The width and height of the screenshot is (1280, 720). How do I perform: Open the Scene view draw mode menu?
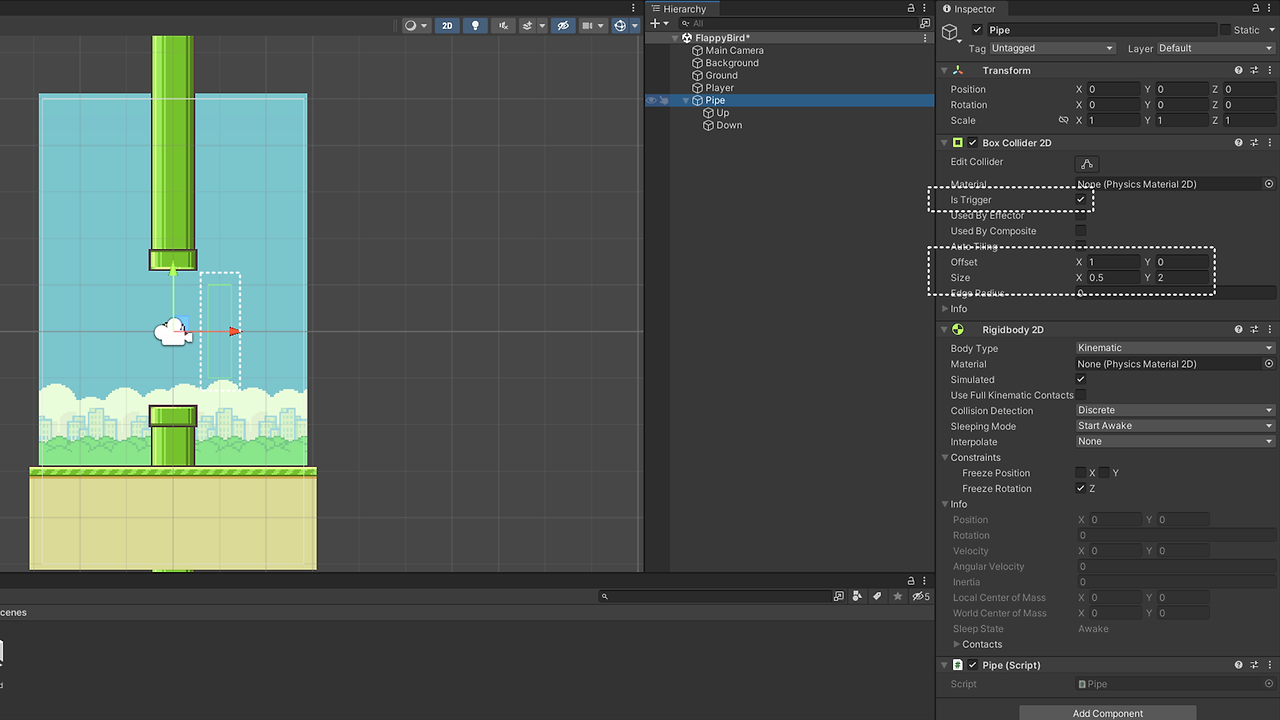click(416, 25)
